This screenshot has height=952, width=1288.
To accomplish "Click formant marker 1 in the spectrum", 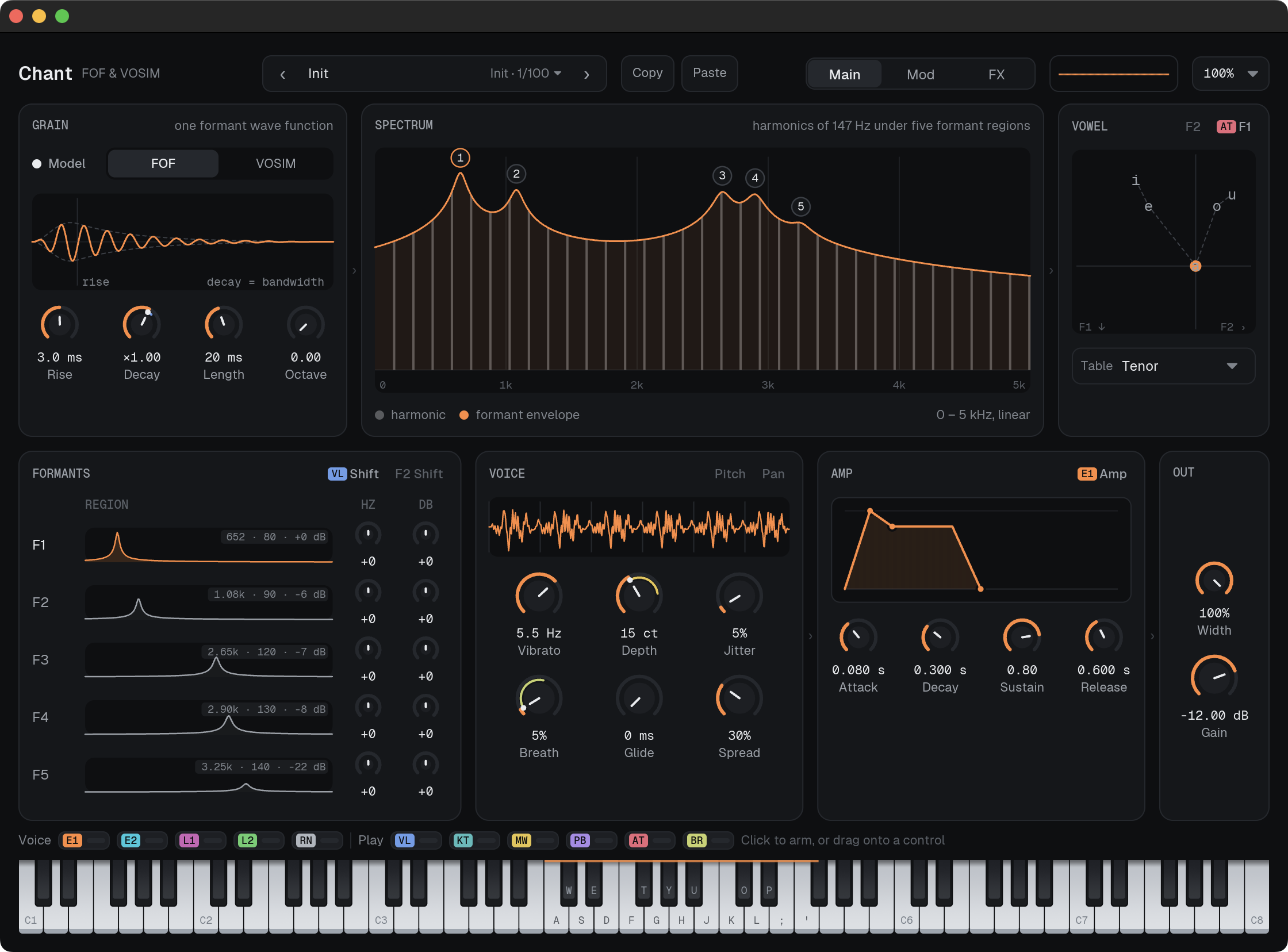I will pos(460,158).
